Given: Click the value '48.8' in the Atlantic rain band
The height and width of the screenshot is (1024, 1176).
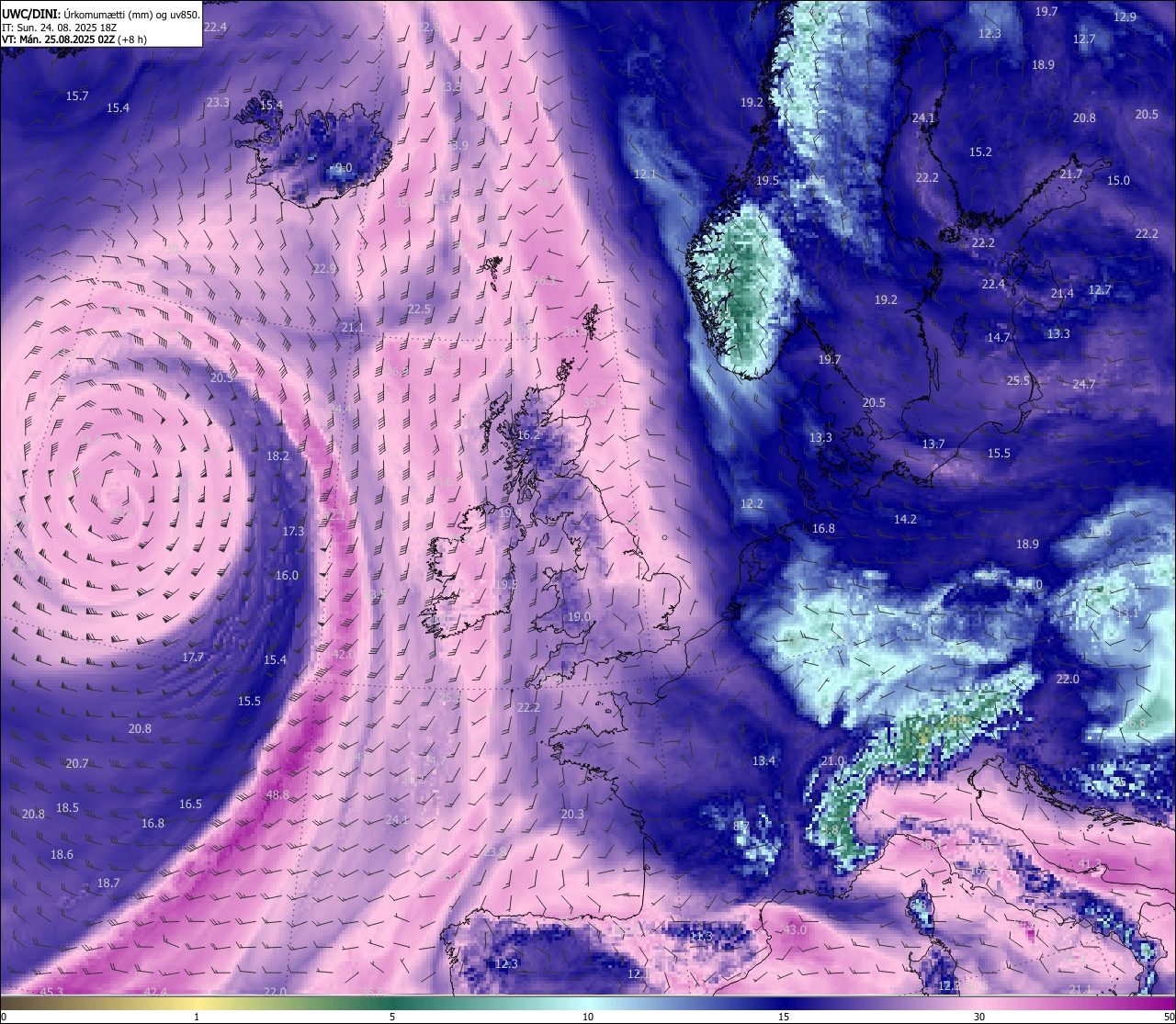Looking at the screenshot, I should [277, 794].
